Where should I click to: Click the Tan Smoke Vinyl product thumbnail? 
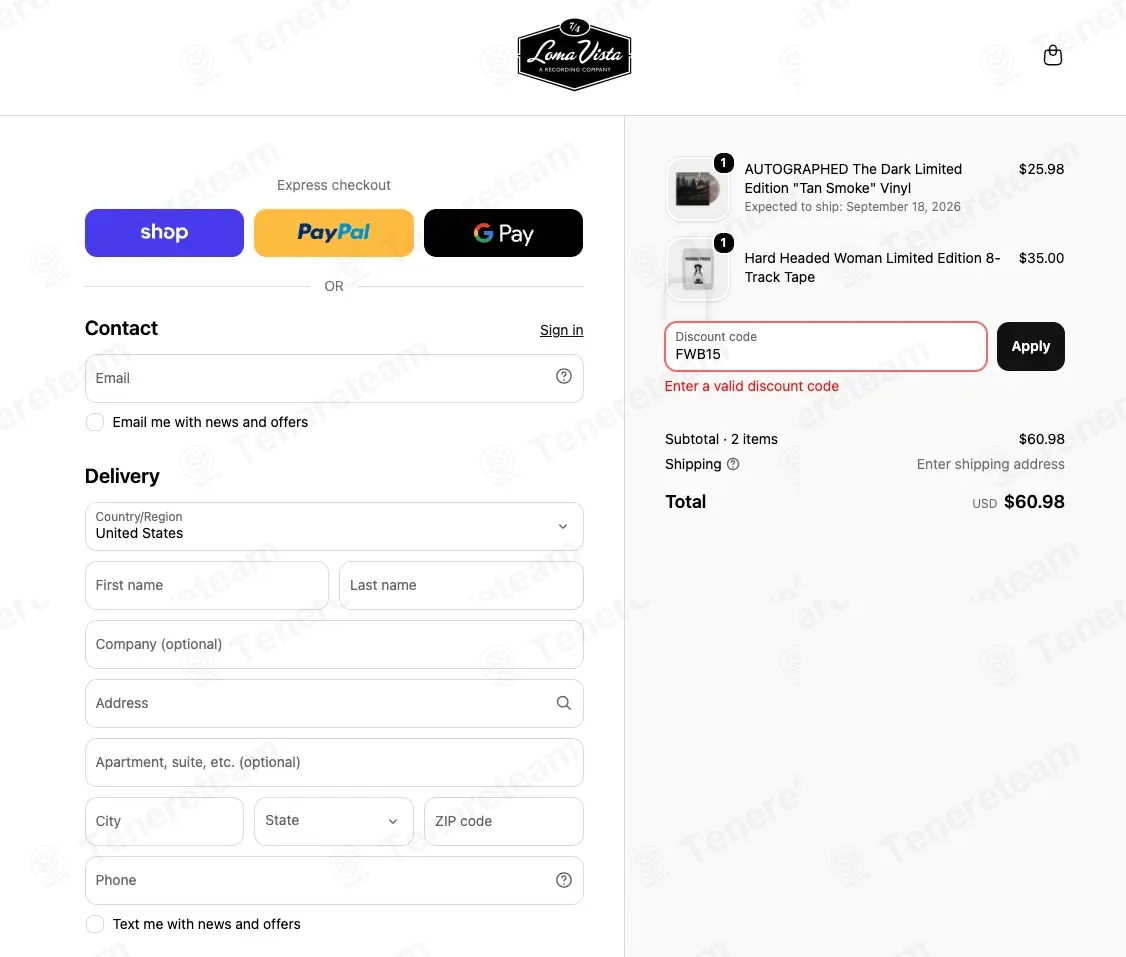(x=697, y=189)
